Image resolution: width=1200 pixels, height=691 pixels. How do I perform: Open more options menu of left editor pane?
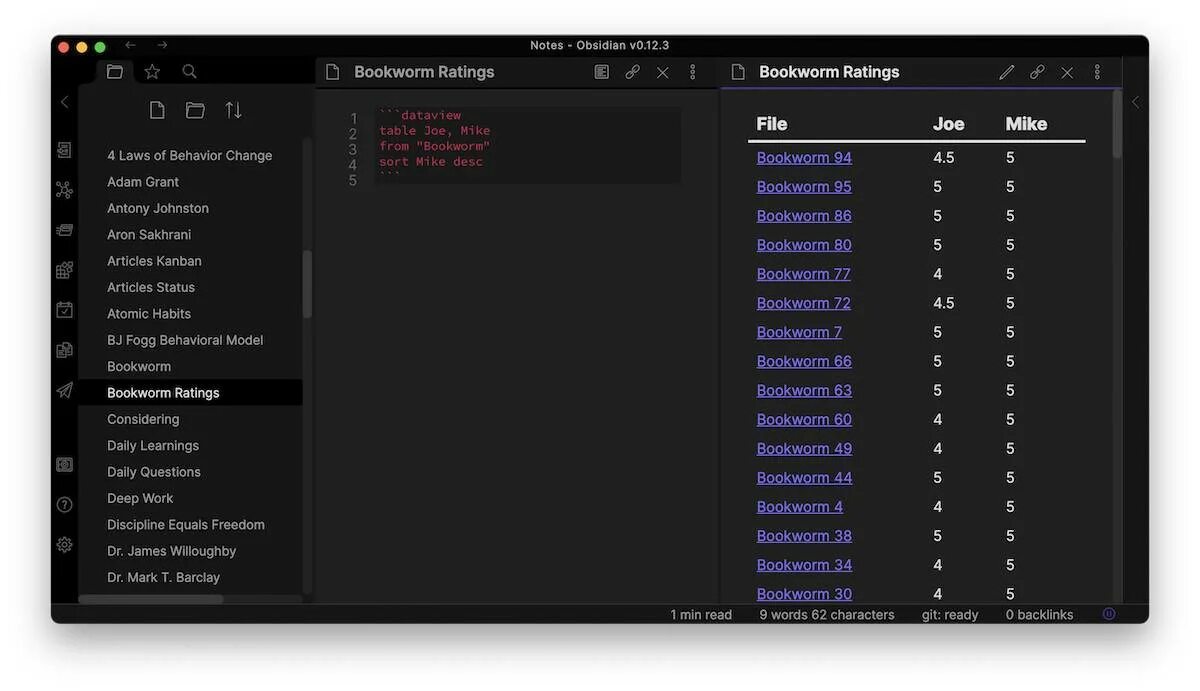(692, 72)
